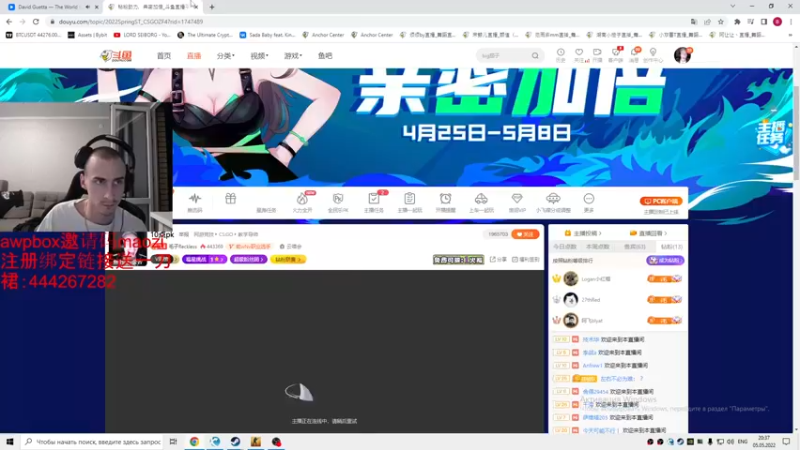
Task: Open the 直播回看 link in side panel
Action: coord(648,233)
